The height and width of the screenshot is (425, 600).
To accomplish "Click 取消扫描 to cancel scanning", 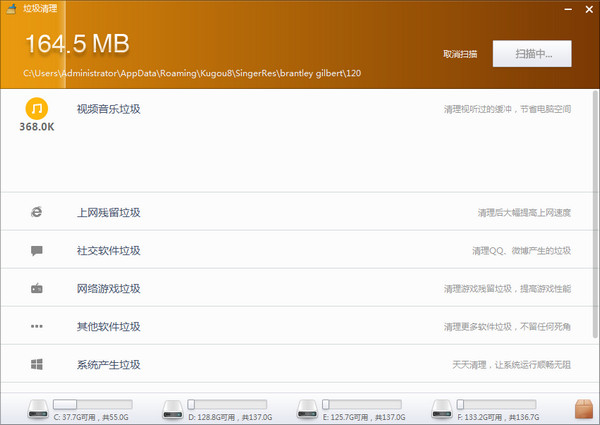I will [460, 54].
